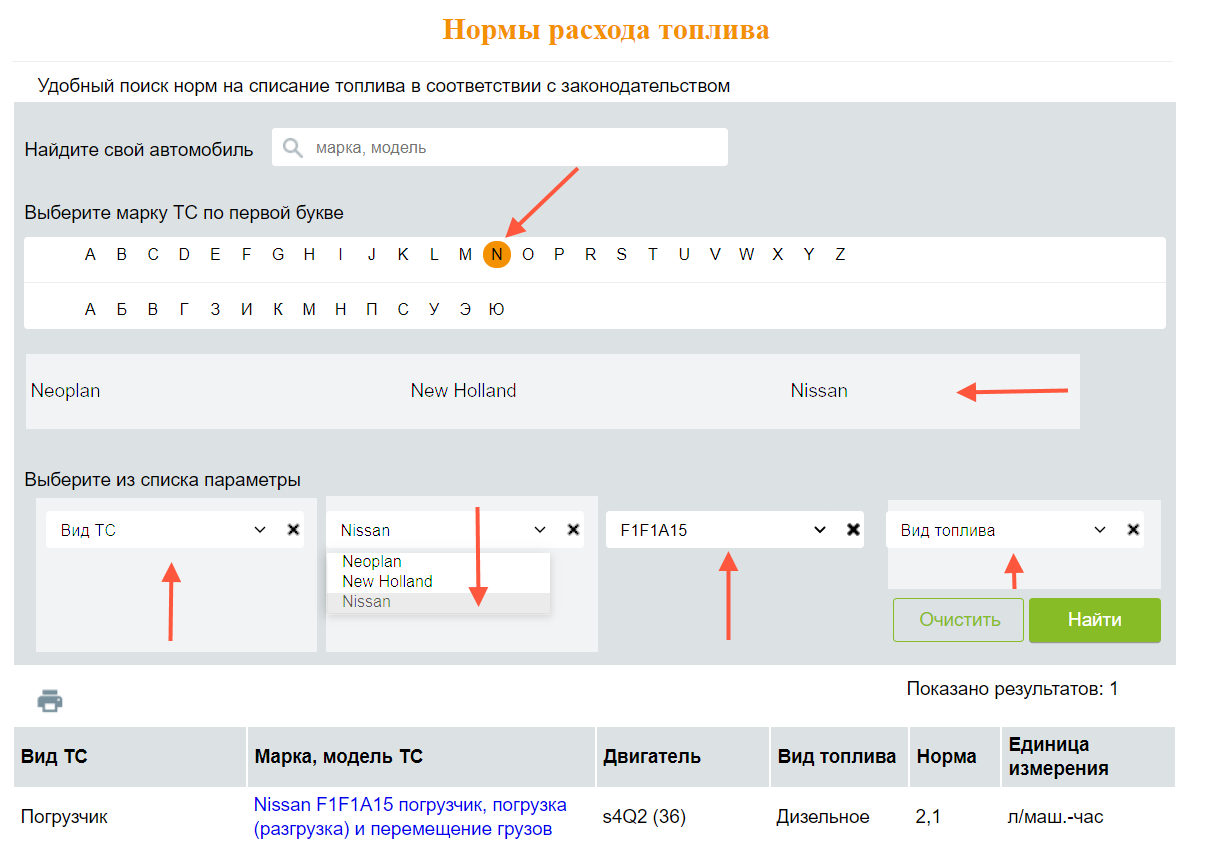1206x843 pixels.
Task: Click the Дизельное fuel type cell
Action: (823, 817)
